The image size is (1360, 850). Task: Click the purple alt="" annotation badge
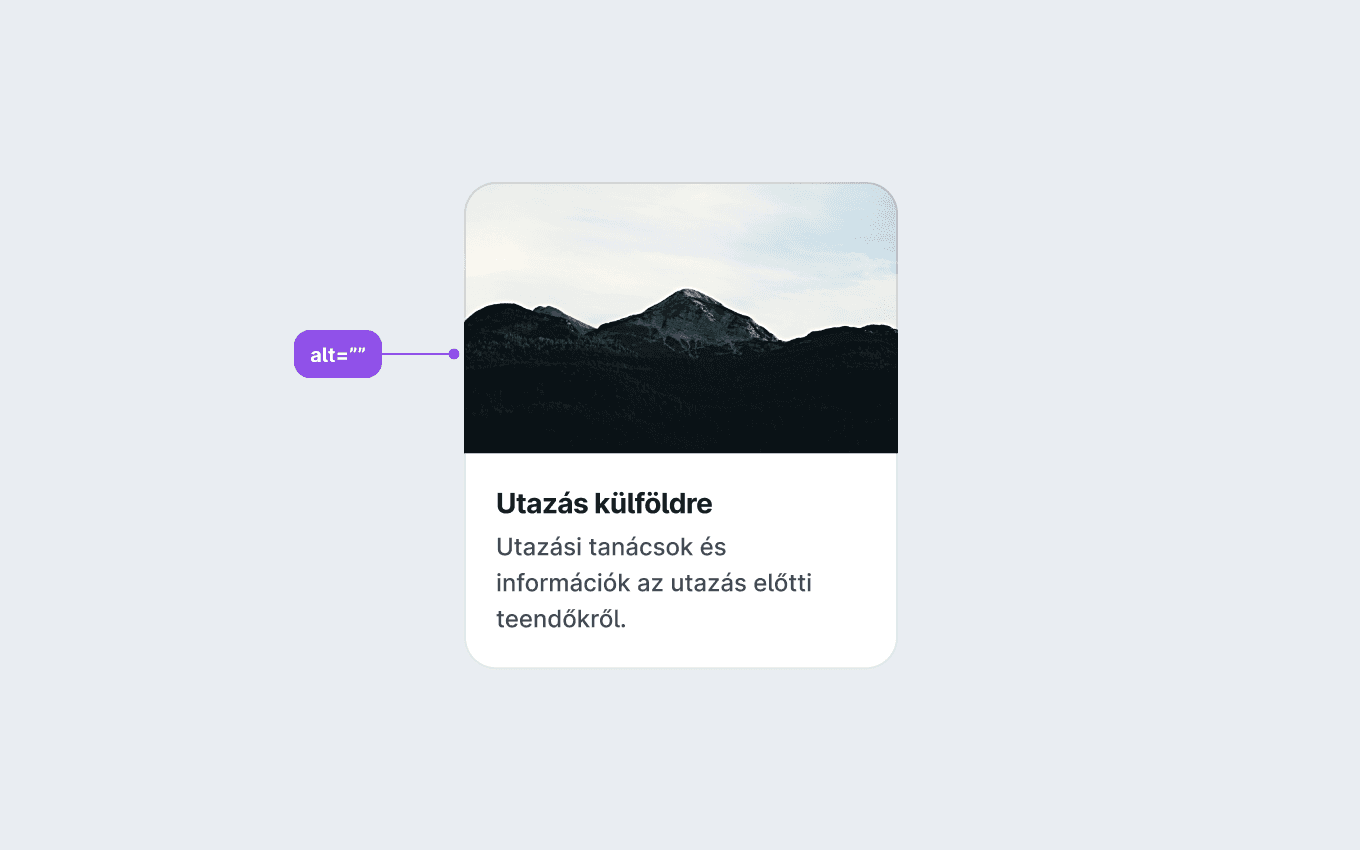coord(338,354)
